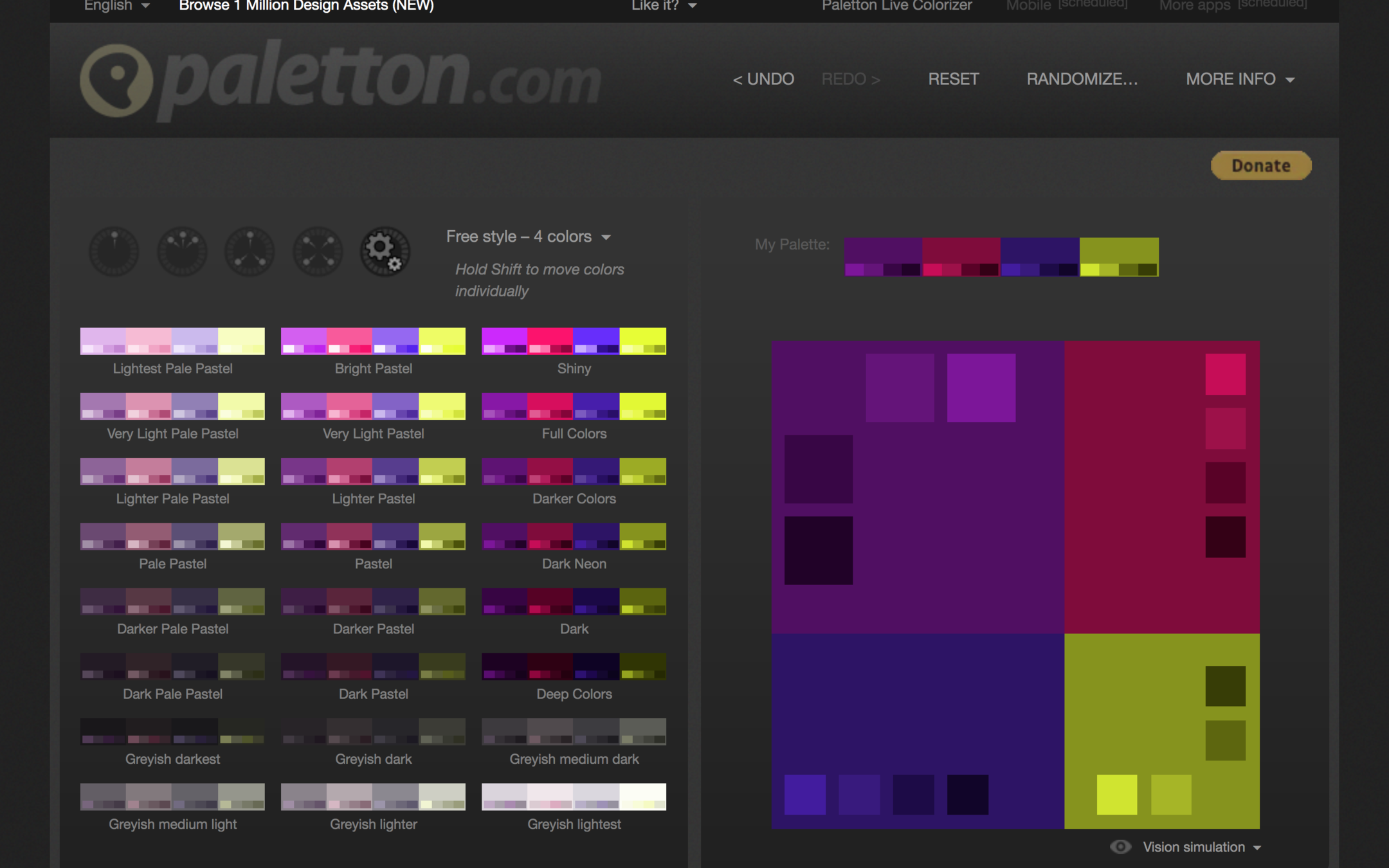
Task: Click RESET in the top menu
Action: click(953, 79)
